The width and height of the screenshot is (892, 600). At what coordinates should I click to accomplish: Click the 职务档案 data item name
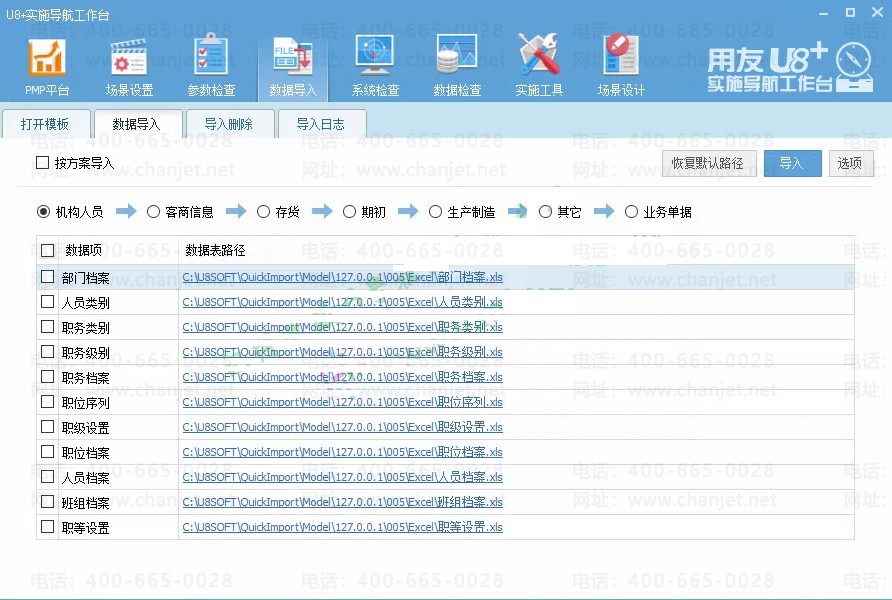[x=85, y=378]
